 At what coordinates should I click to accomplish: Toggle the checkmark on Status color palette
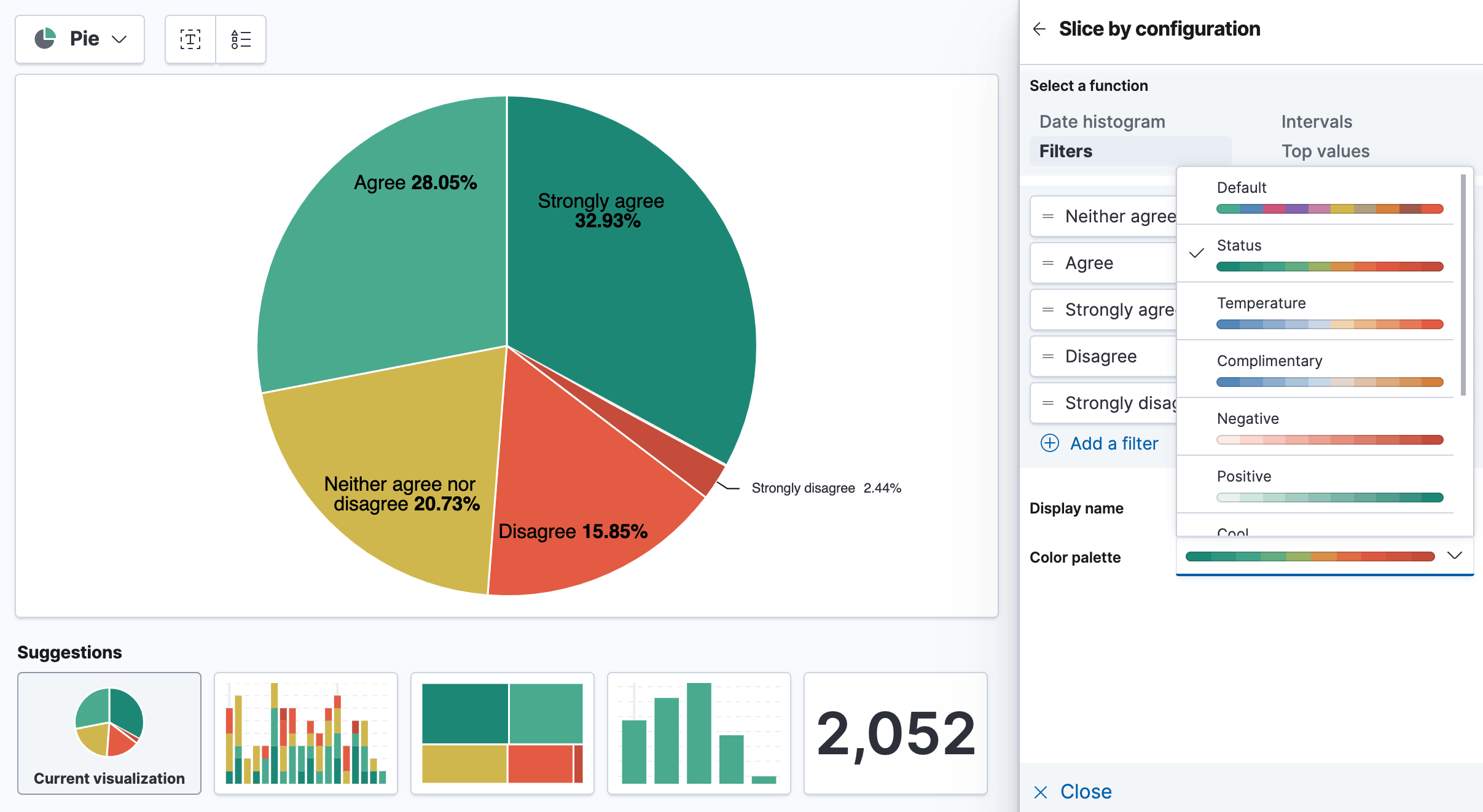point(1197,253)
